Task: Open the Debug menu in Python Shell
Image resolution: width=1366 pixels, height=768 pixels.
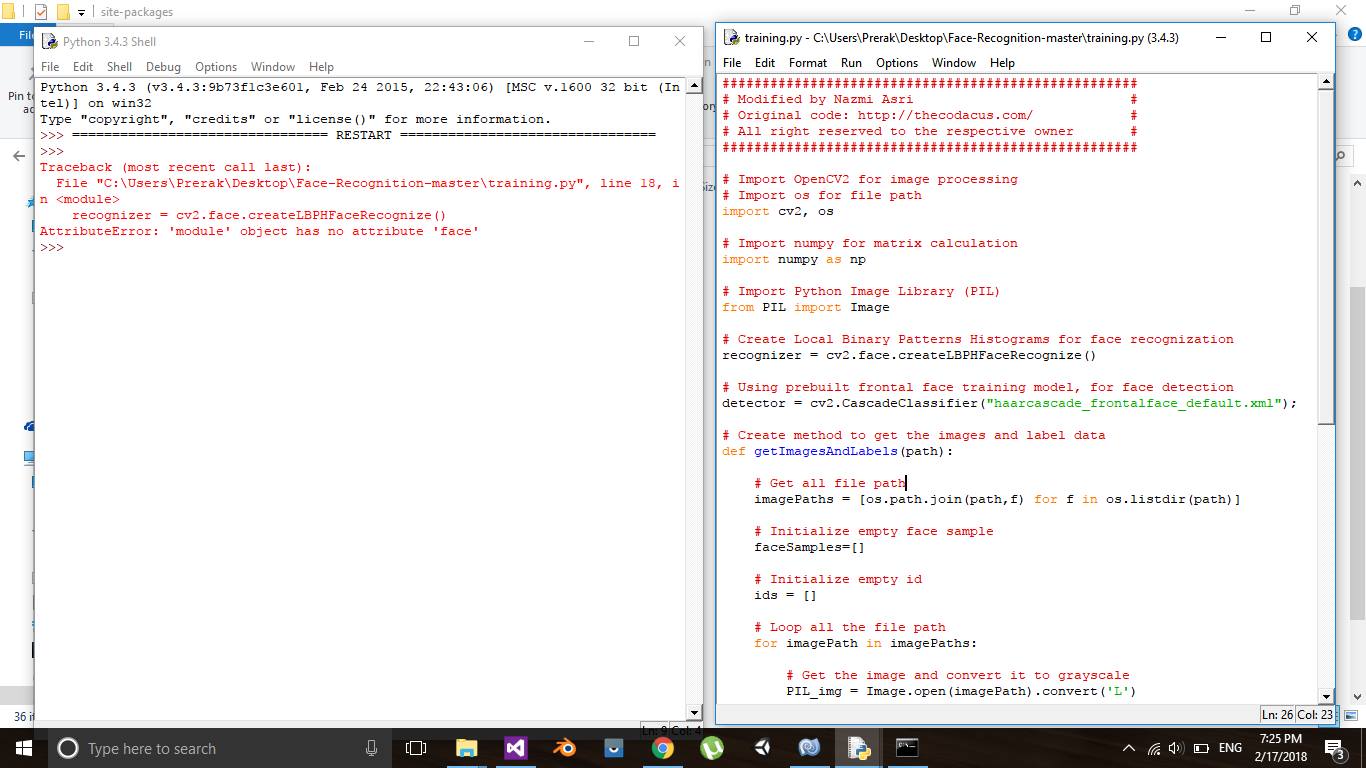Action: [163, 66]
